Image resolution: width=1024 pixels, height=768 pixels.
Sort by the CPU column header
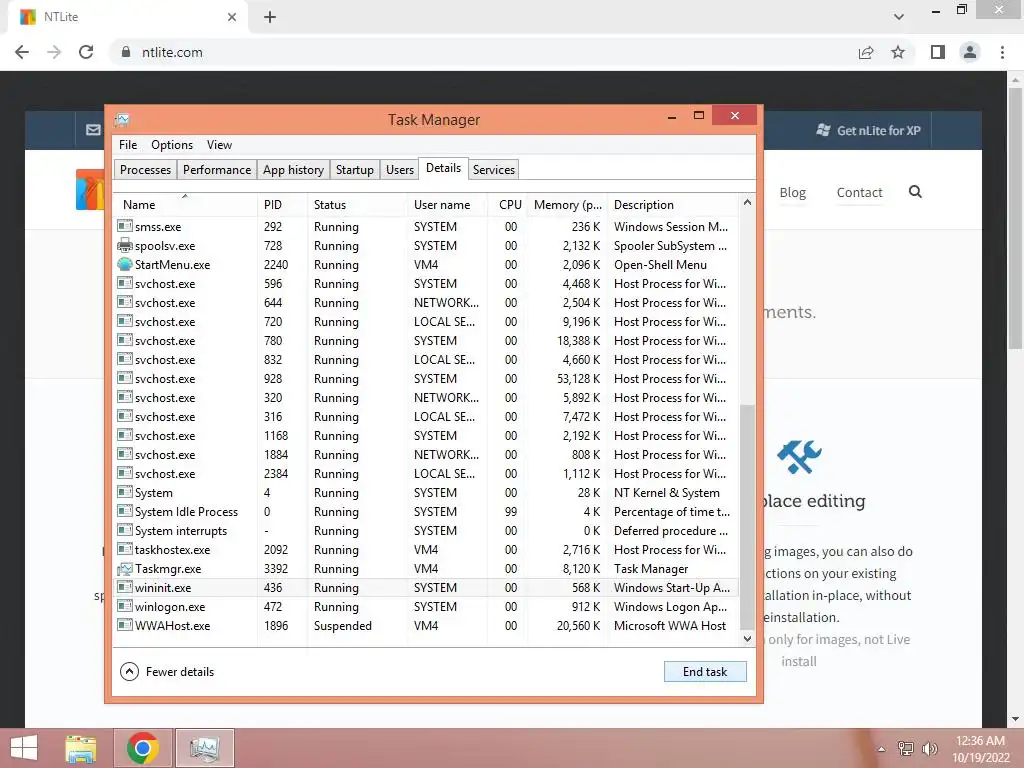(x=507, y=204)
